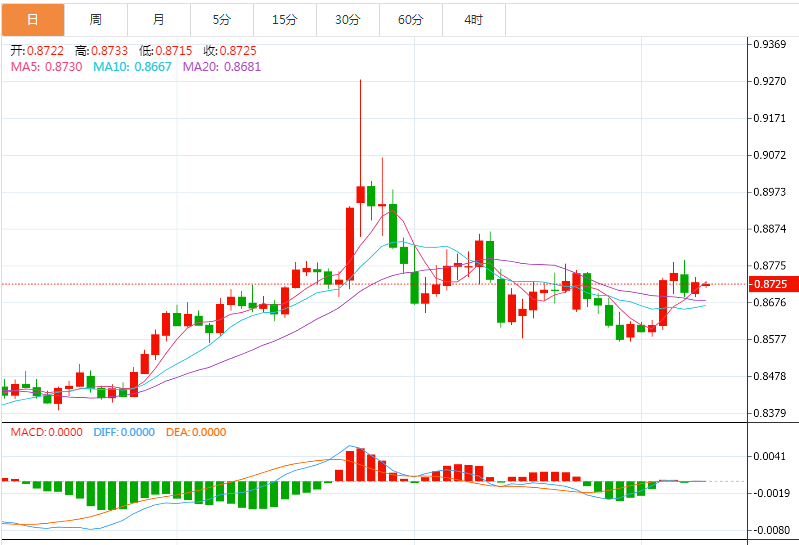Open the 15分 interval tab

tap(285, 20)
